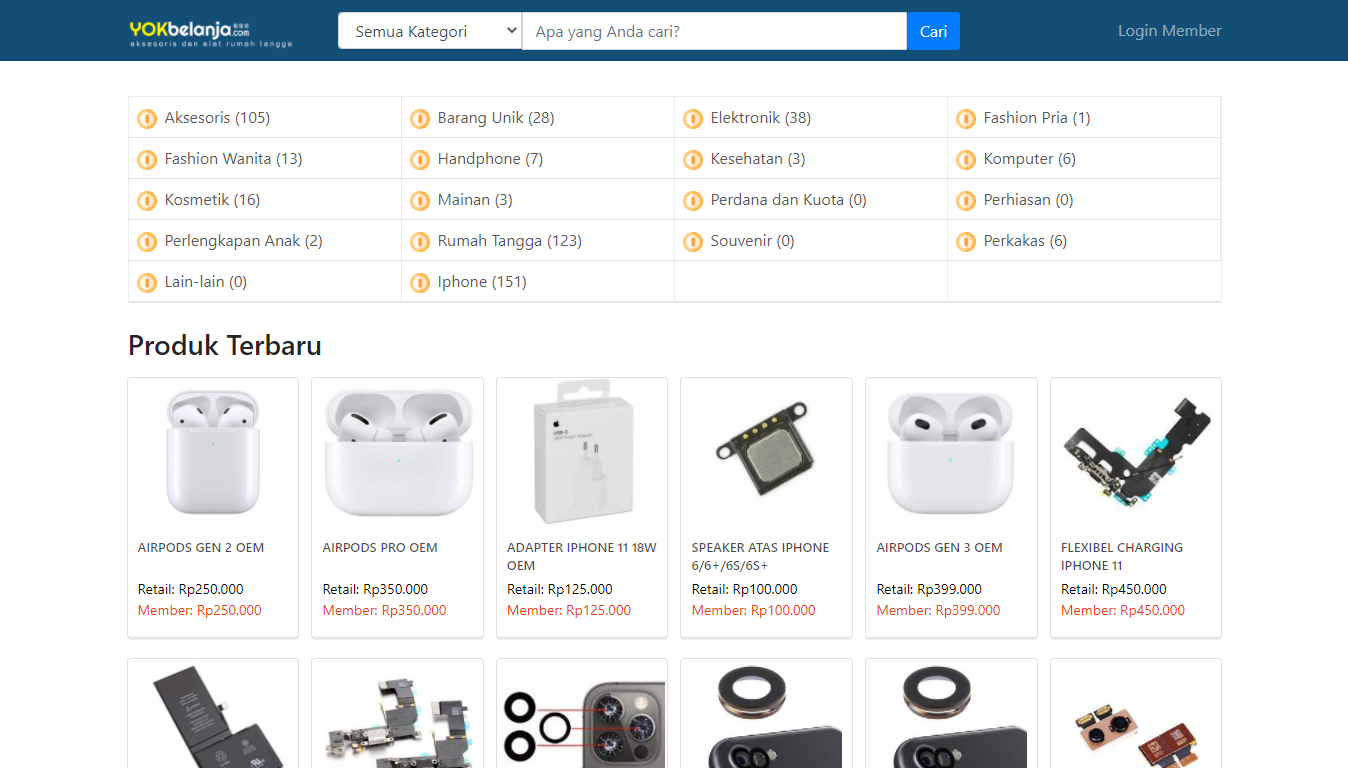1348x768 pixels.
Task: Open the Speaker Atas iPhone product image
Action: pos(766,454)
